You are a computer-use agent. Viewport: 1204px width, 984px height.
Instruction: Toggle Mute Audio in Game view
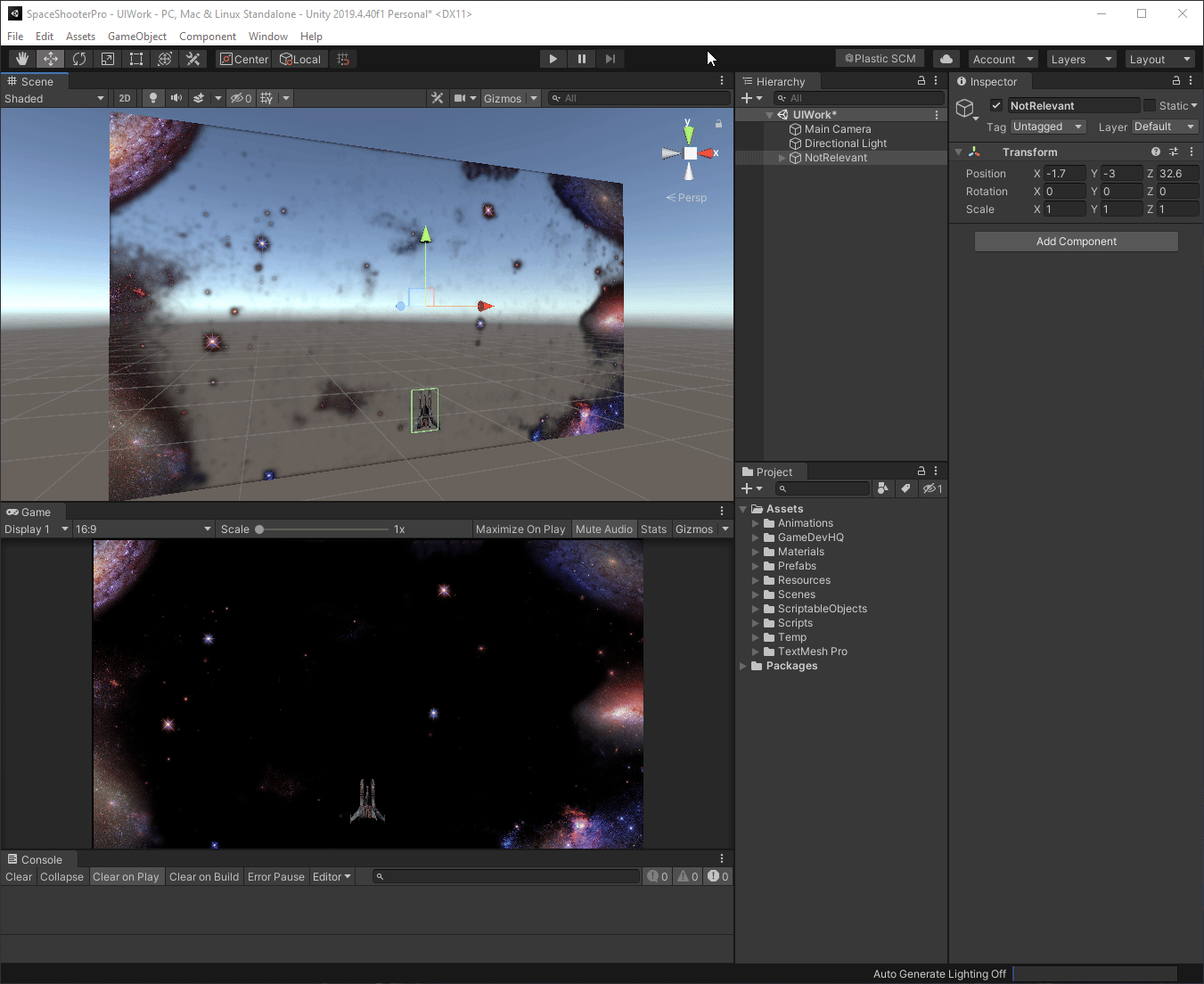[x=603, y=529]
